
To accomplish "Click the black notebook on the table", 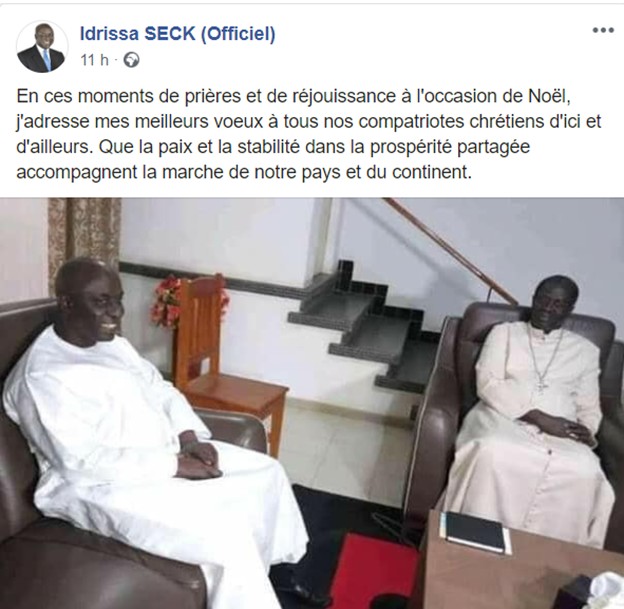I will (475, 532).
